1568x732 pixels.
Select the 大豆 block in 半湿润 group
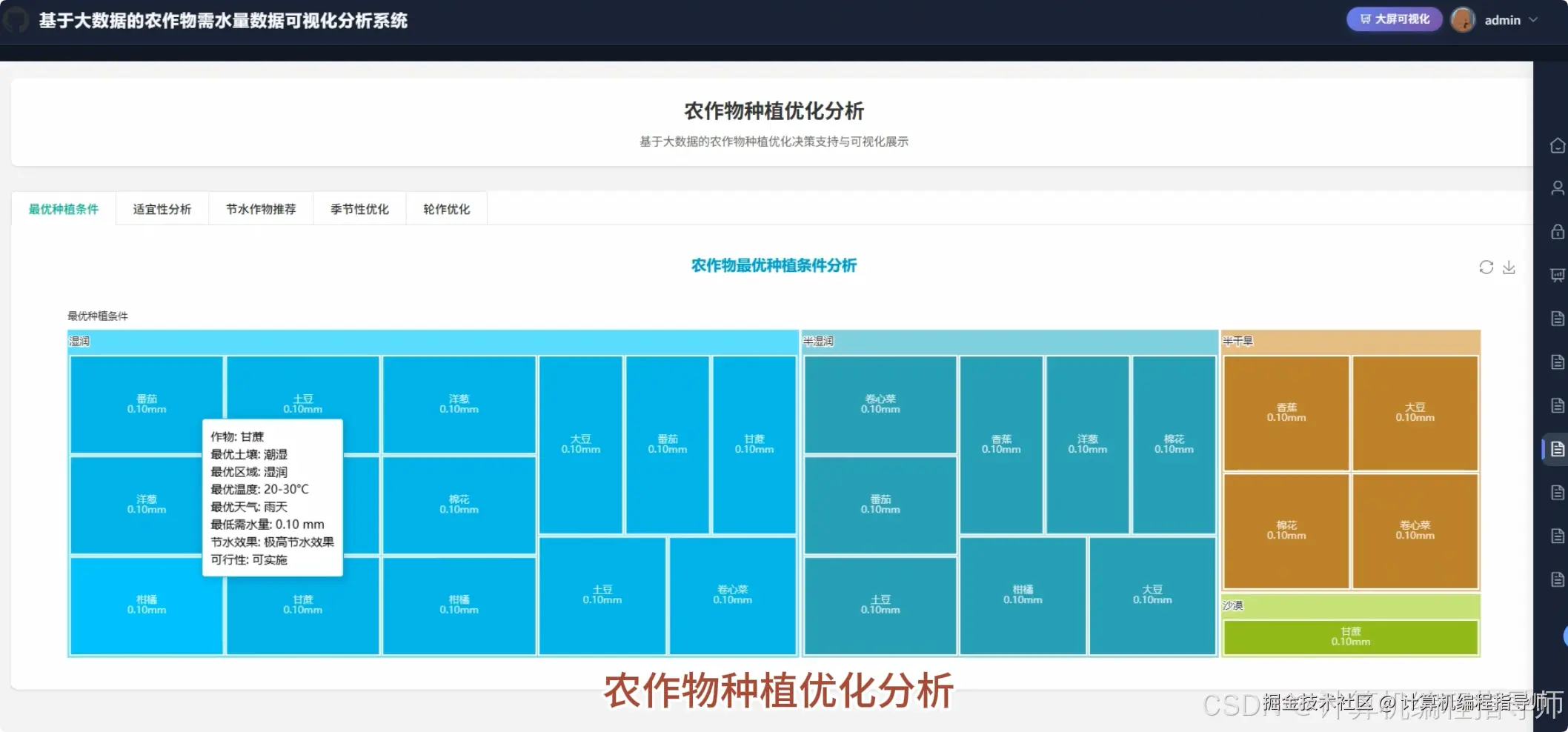(x=1152, y=595)
